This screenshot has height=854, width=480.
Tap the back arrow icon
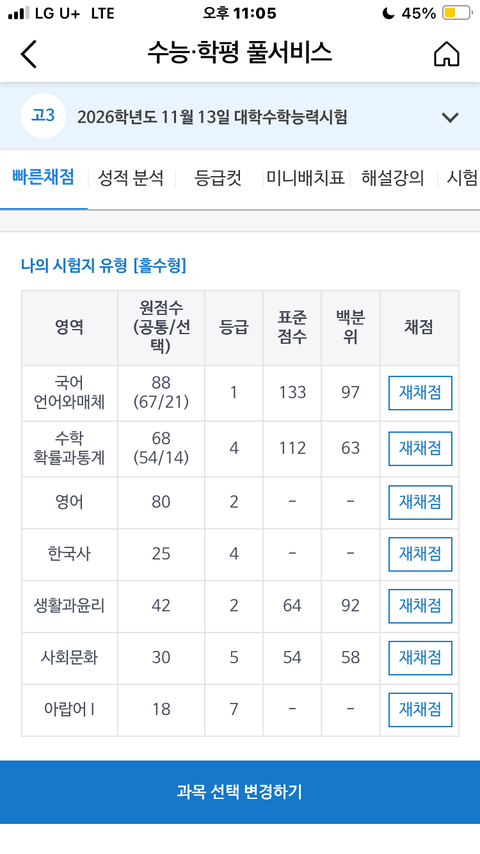29,54
